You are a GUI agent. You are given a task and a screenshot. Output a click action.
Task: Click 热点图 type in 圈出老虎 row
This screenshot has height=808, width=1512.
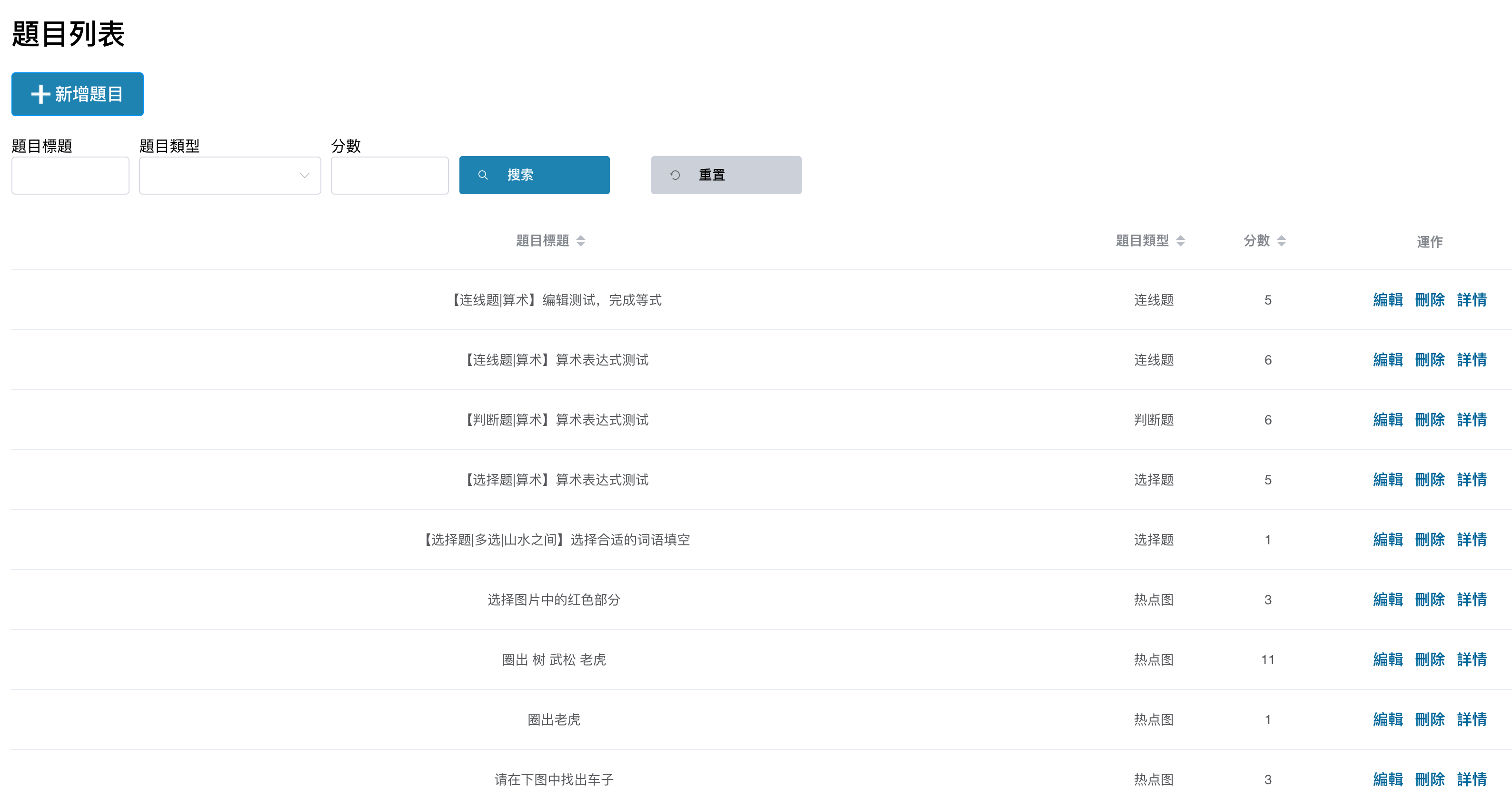pyautogui.click(x=1154, y=719)
